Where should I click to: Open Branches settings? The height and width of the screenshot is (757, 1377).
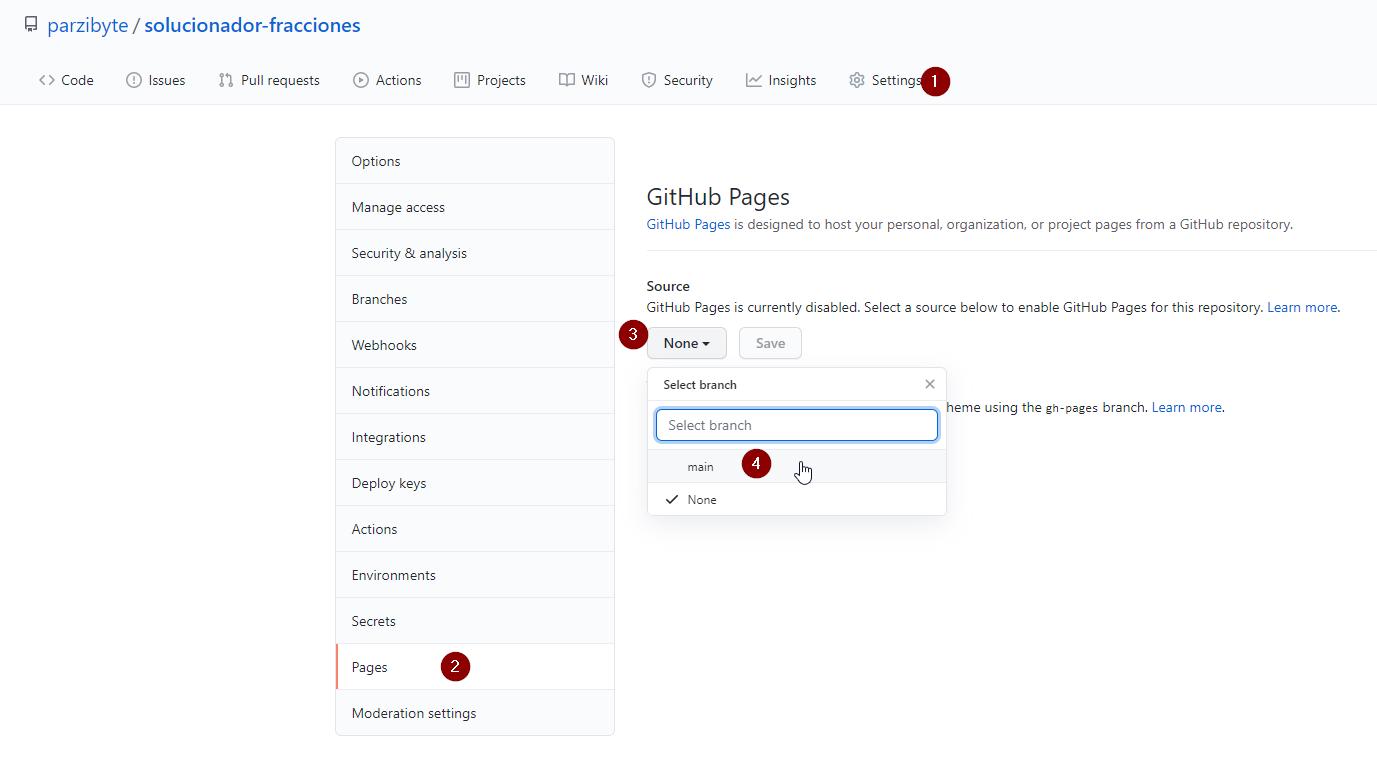click(x=475, y=299)
